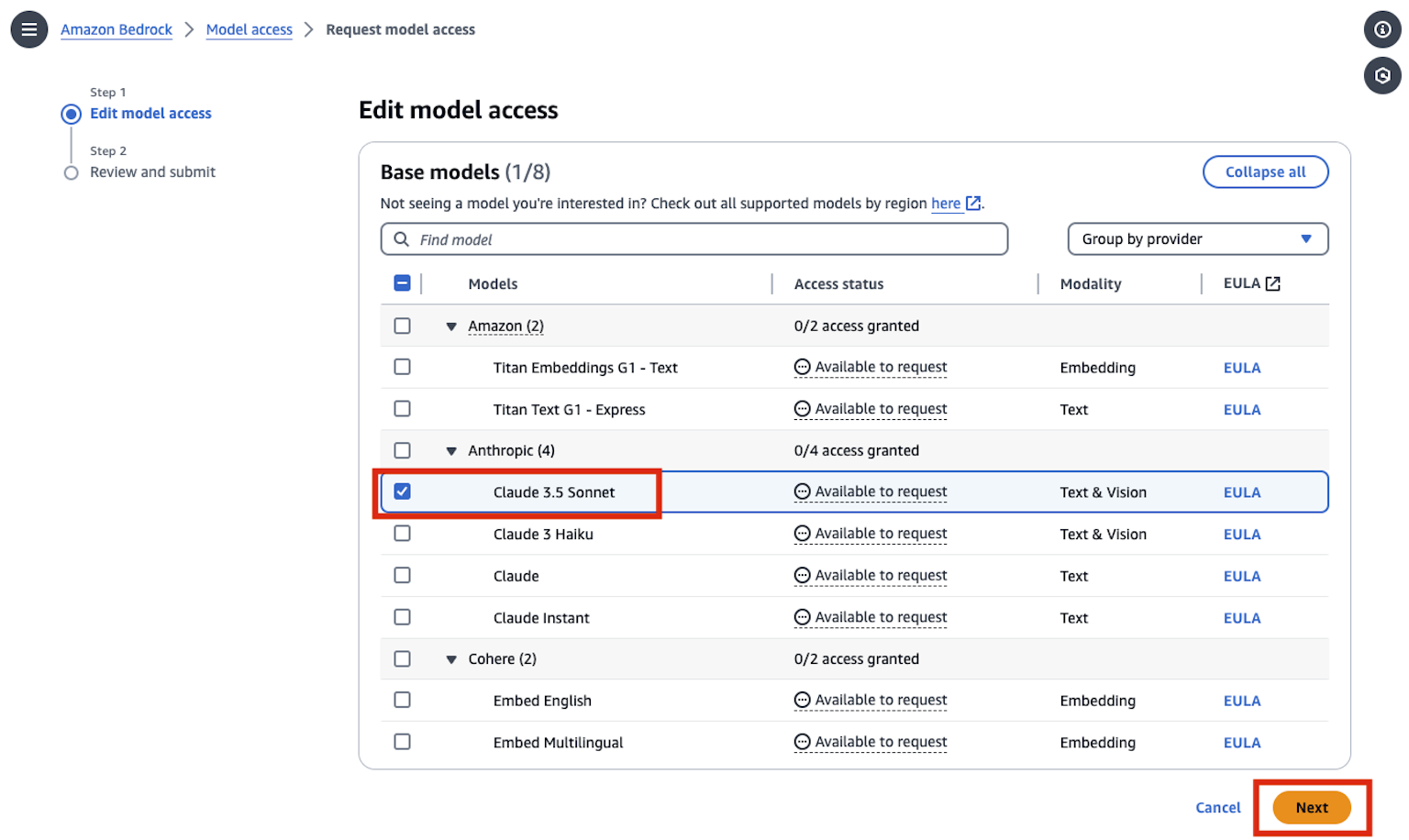
Task: Check the Claude Instant checkbox
Action: 403,617
